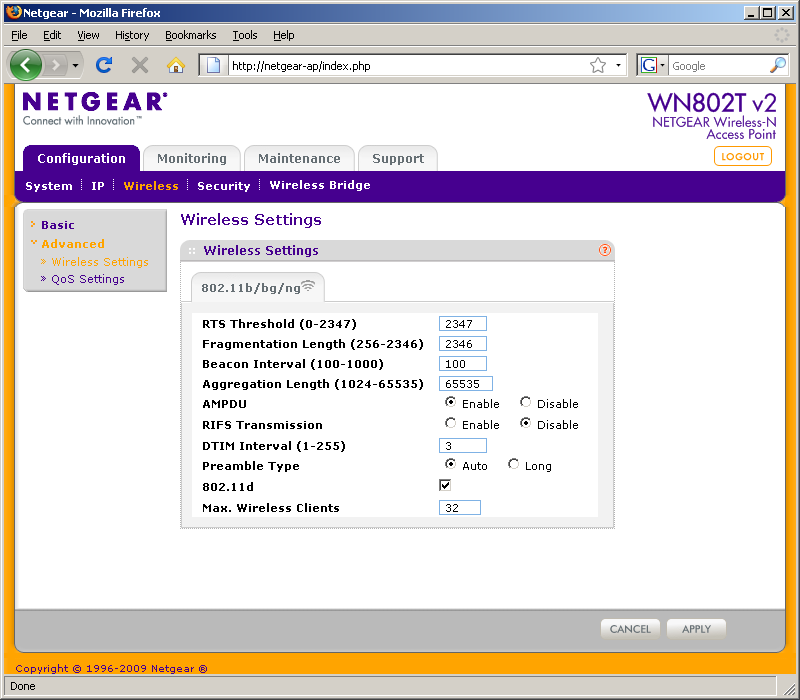Open the Edit menu
800x700 pixels.
click(52, 35)
